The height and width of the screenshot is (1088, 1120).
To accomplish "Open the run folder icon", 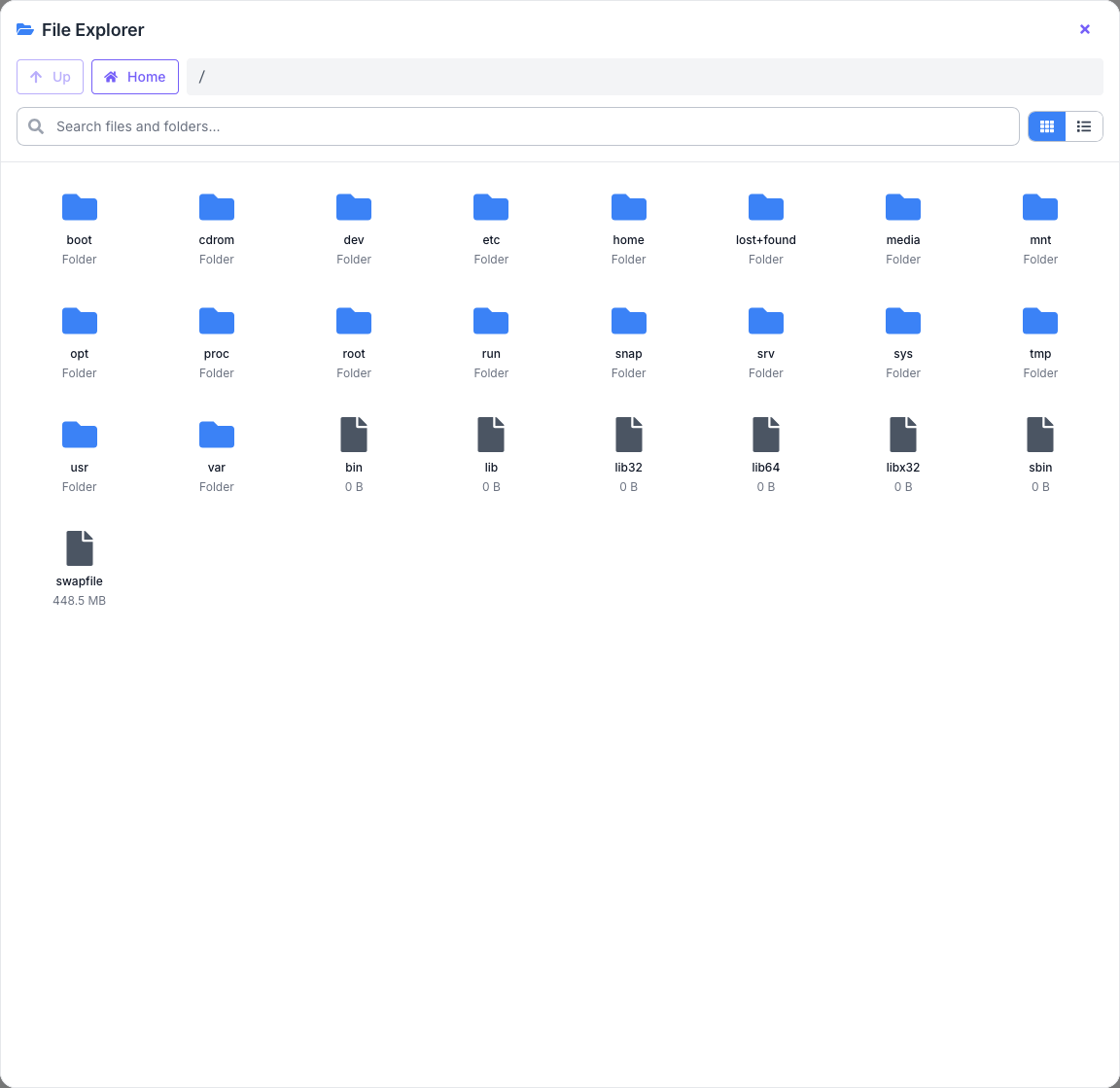I will coord(491,321).
